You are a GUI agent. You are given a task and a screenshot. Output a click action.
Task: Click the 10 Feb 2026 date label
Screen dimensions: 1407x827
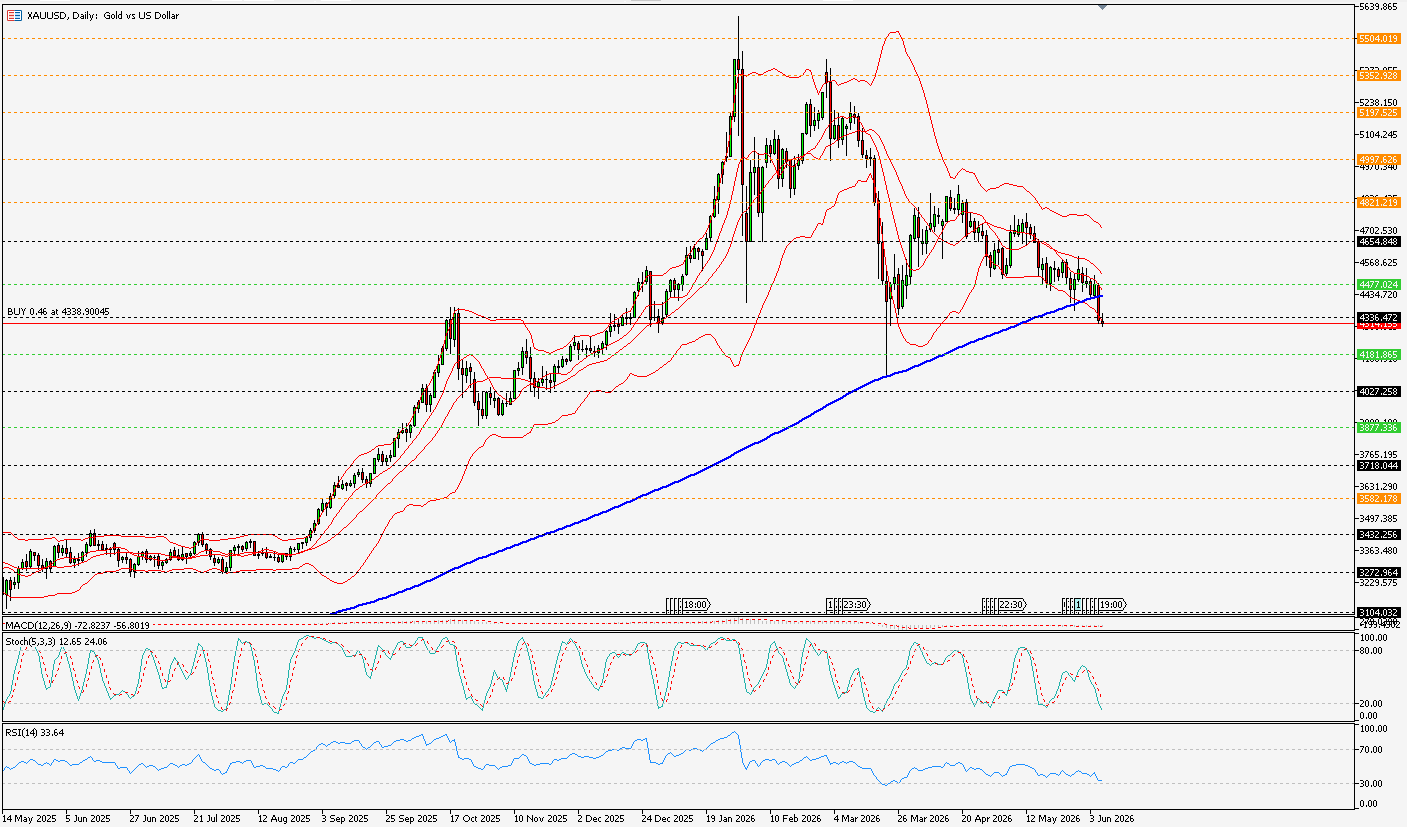click(796, 817)
